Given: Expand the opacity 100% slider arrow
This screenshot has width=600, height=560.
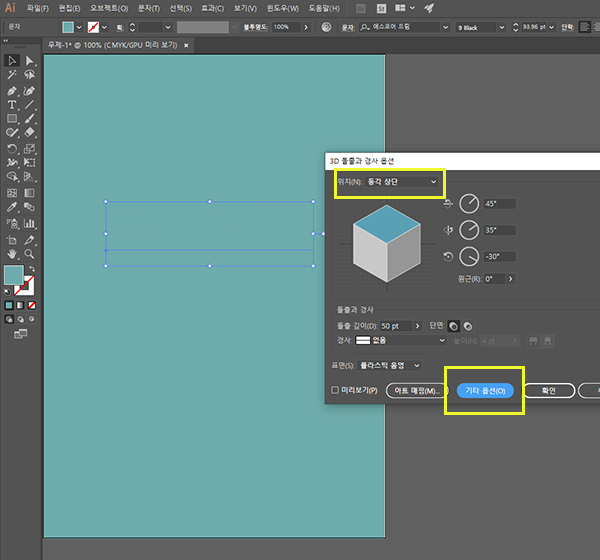Looking at the screenshot, I should (x=305, y=27).
